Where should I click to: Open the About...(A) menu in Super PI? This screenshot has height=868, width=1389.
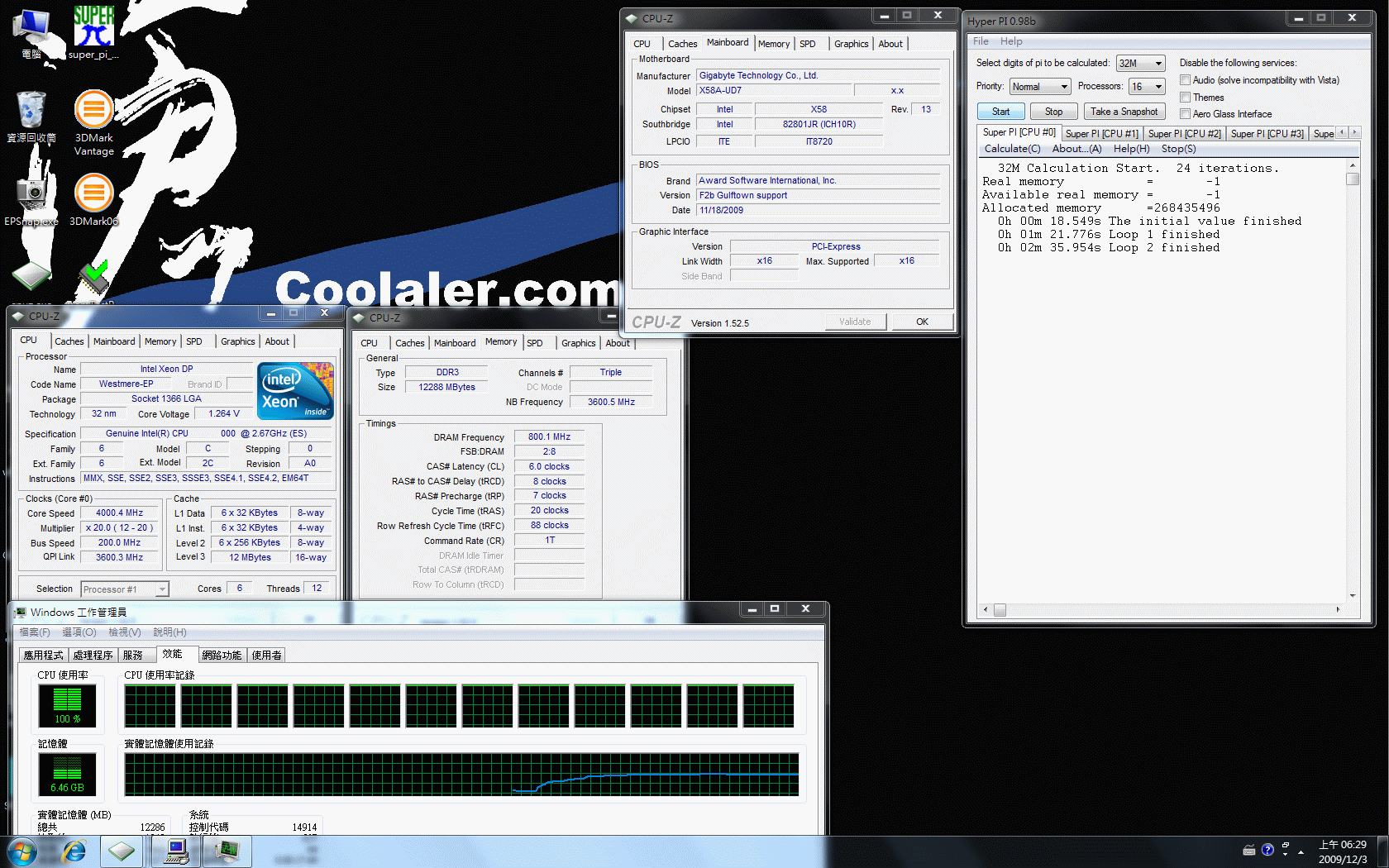pyautogui.click(x=1076, y=149)
